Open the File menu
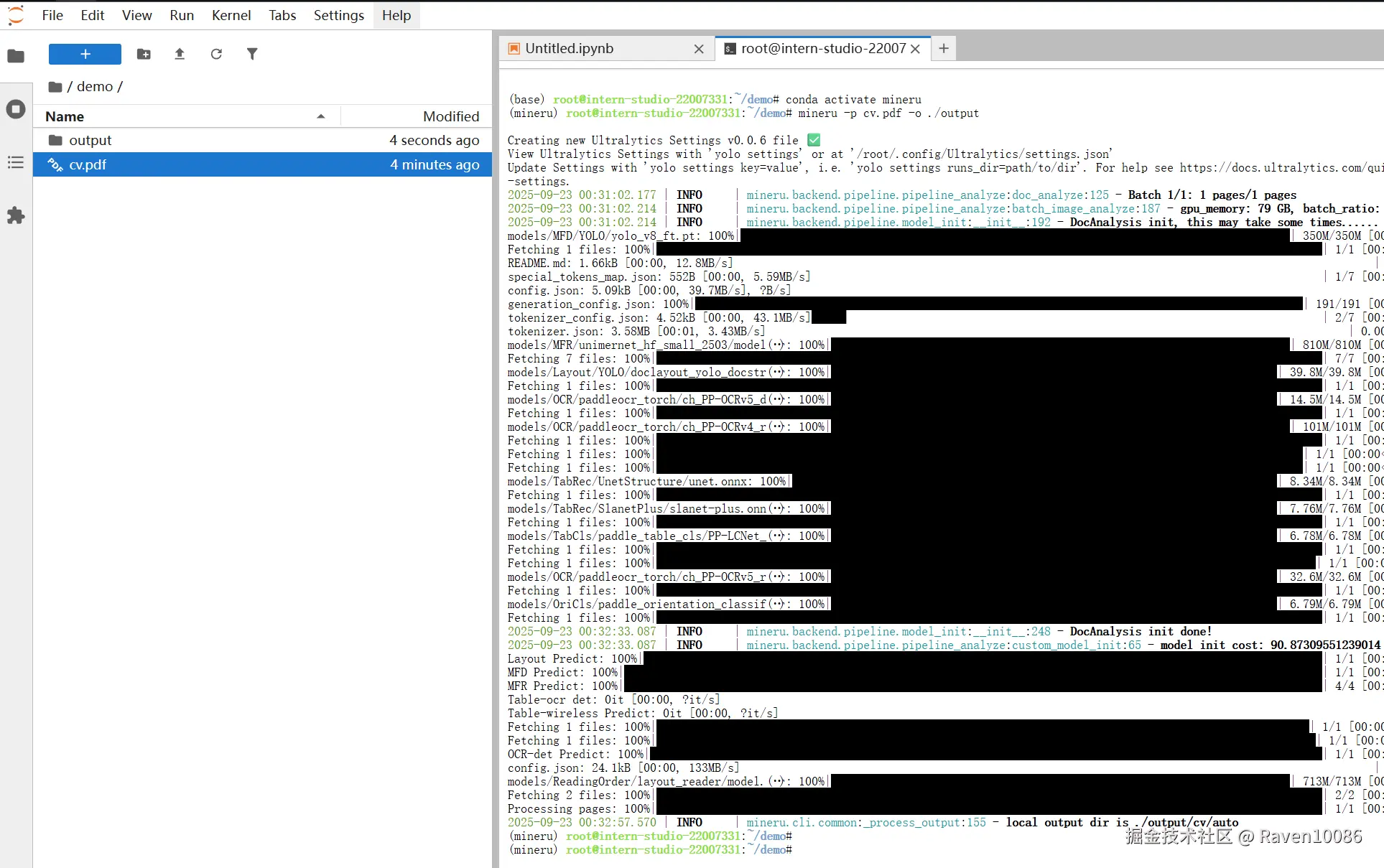This screenshot has width=1384, height=868. click(x=52, y=15)
